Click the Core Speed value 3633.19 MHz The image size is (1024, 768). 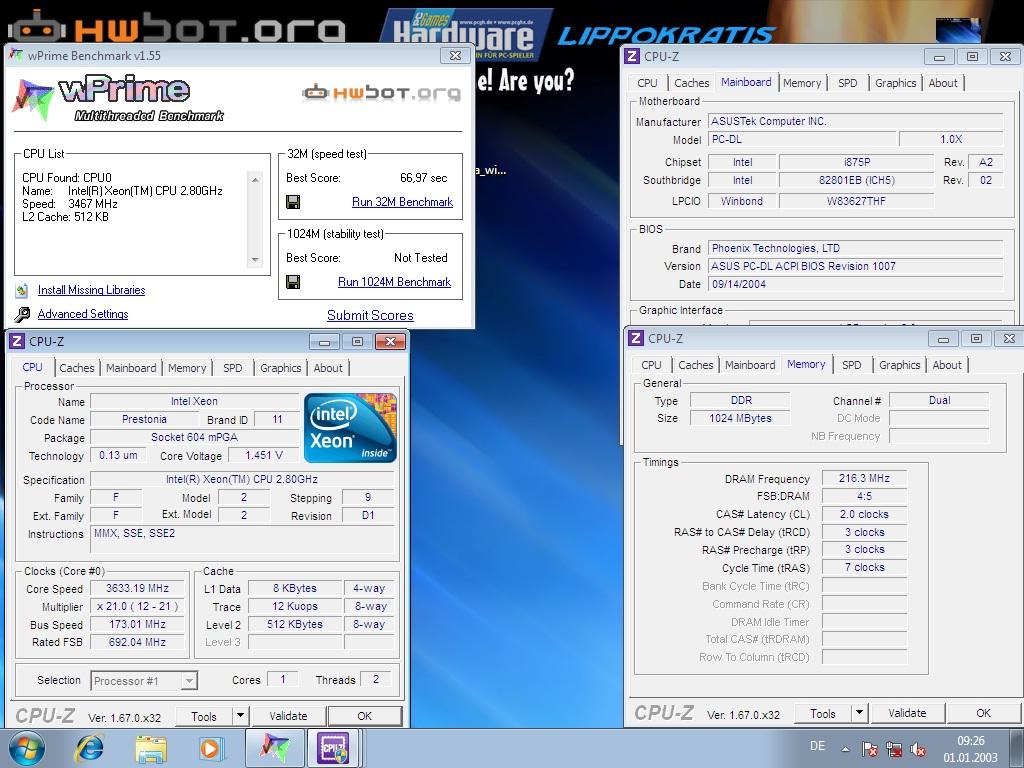pos(137,588)
